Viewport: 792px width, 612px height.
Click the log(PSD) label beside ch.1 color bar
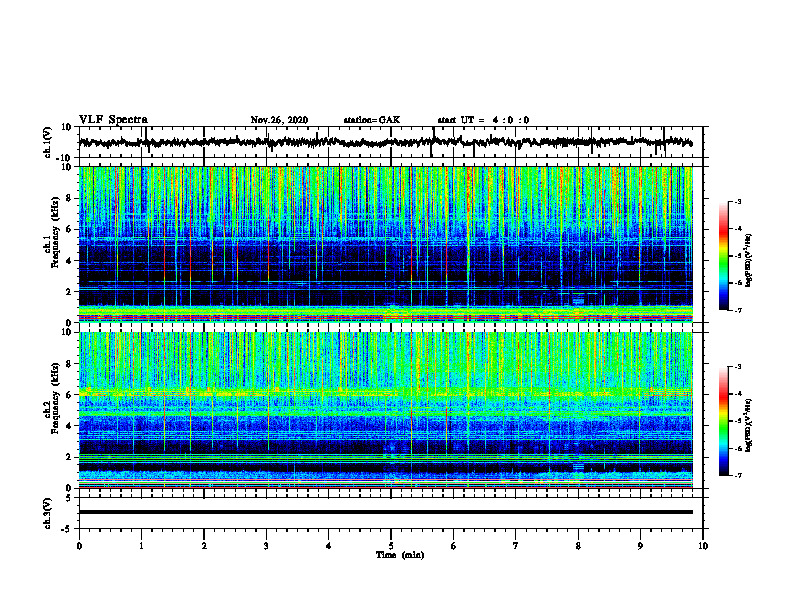coord(749,260)
